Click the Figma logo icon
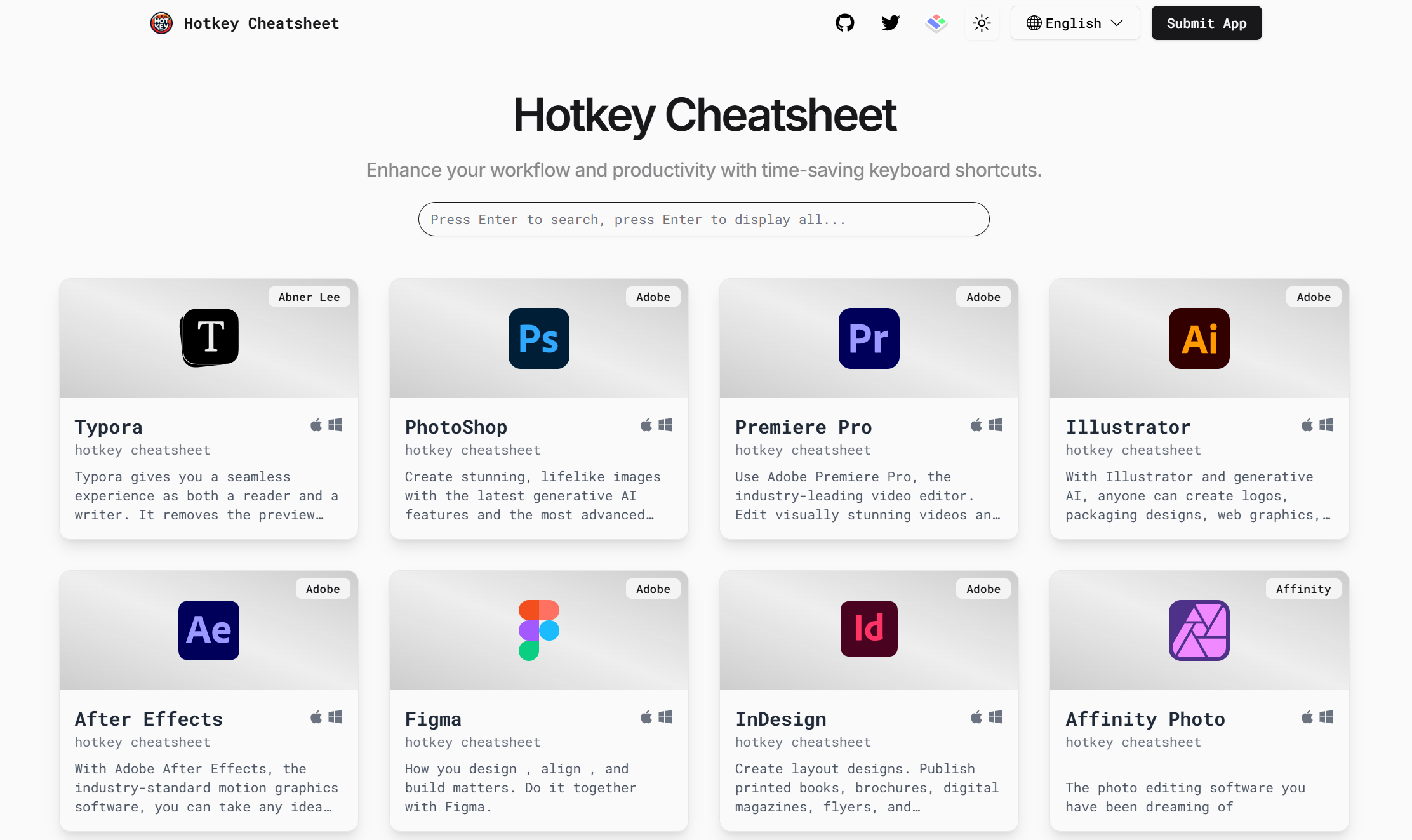The width and height of the screenshot is (1412, 840). point(539,630)
